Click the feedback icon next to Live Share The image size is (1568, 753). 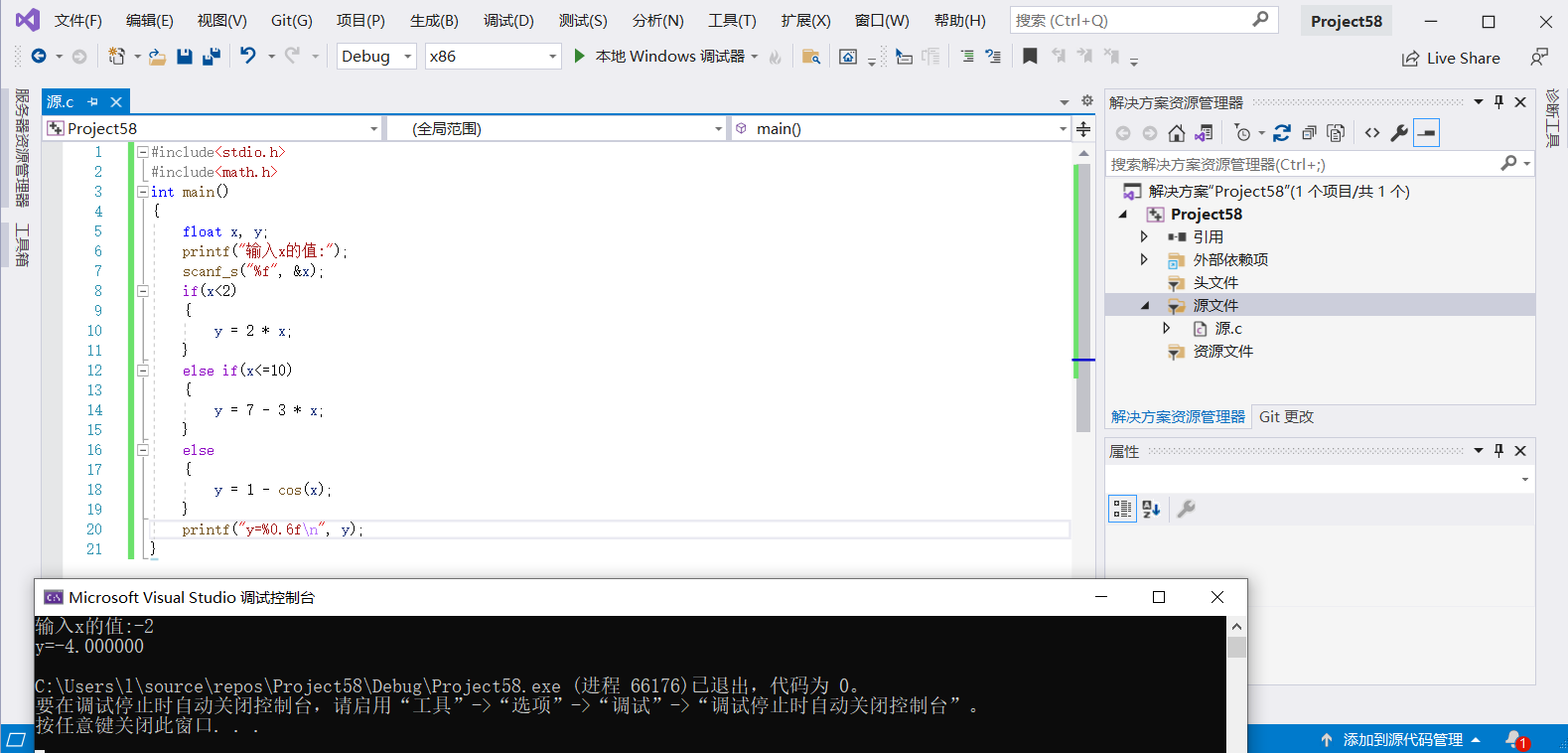[1539, 58]
